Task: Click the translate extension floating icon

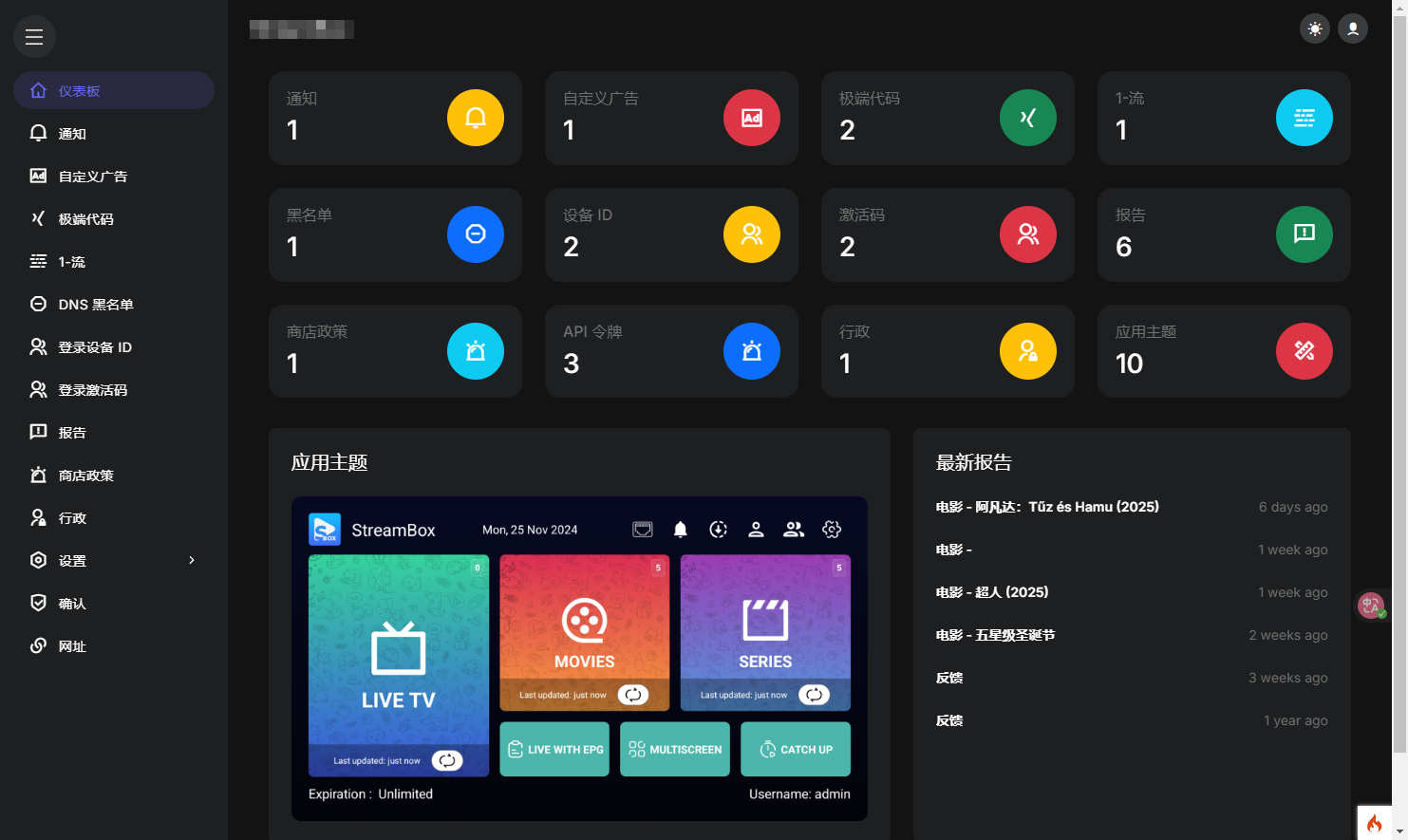Action: [1372, 605]
